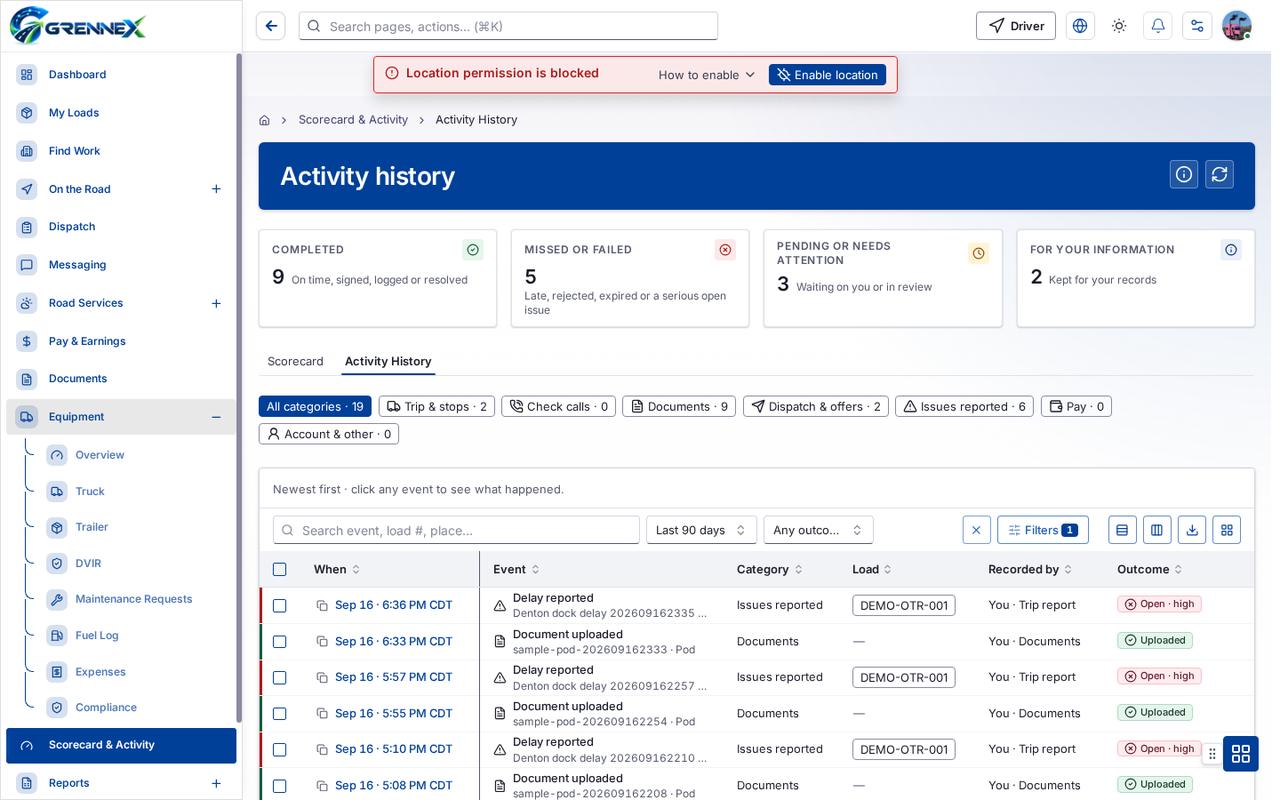This screenshot has width=1280, height=800.
Task: Collapse the Equipment sidebar section
Action: point(216,417)
